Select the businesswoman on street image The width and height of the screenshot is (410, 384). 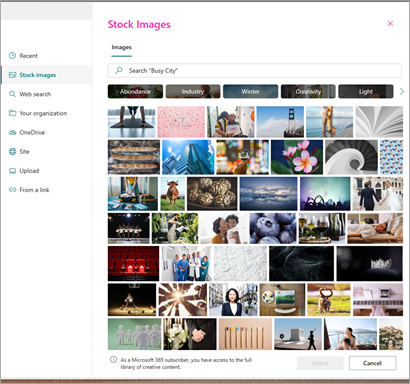(233, 300)
